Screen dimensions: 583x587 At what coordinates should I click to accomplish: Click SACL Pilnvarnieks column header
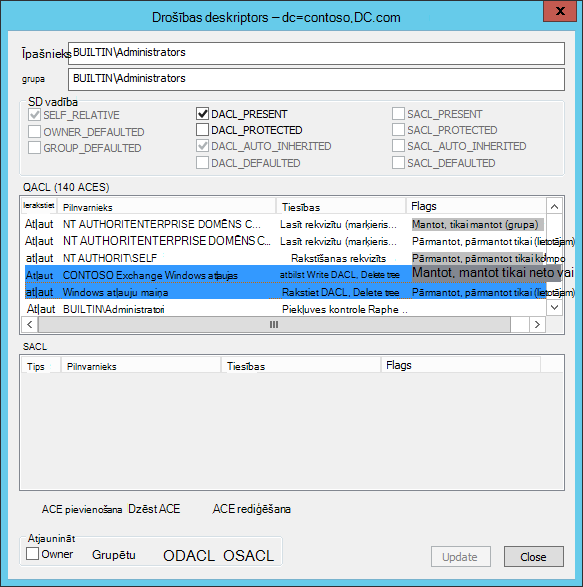coord(141,365)
